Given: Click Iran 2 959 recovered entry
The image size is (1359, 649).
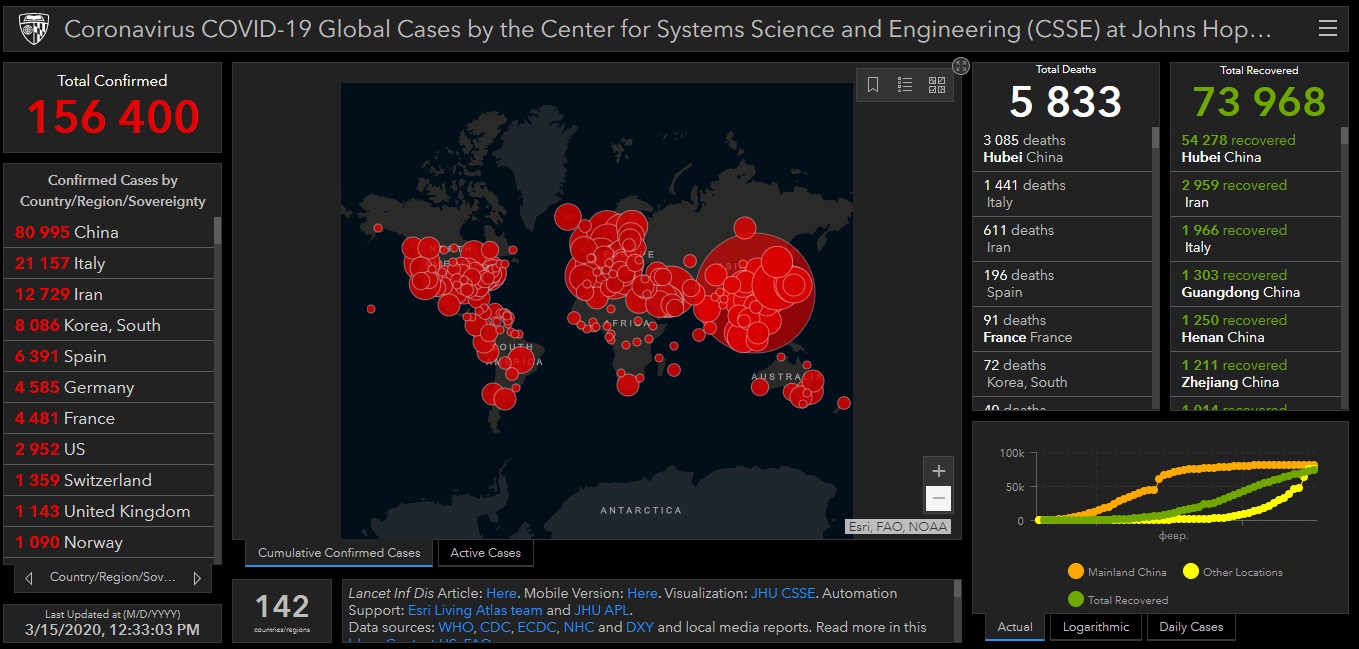Looking at the screenshot, I should click(x=1255, y=194).
